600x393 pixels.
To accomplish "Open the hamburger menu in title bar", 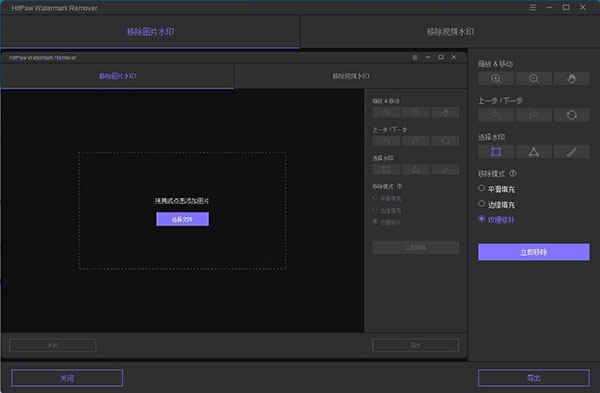I will point(533,7).
